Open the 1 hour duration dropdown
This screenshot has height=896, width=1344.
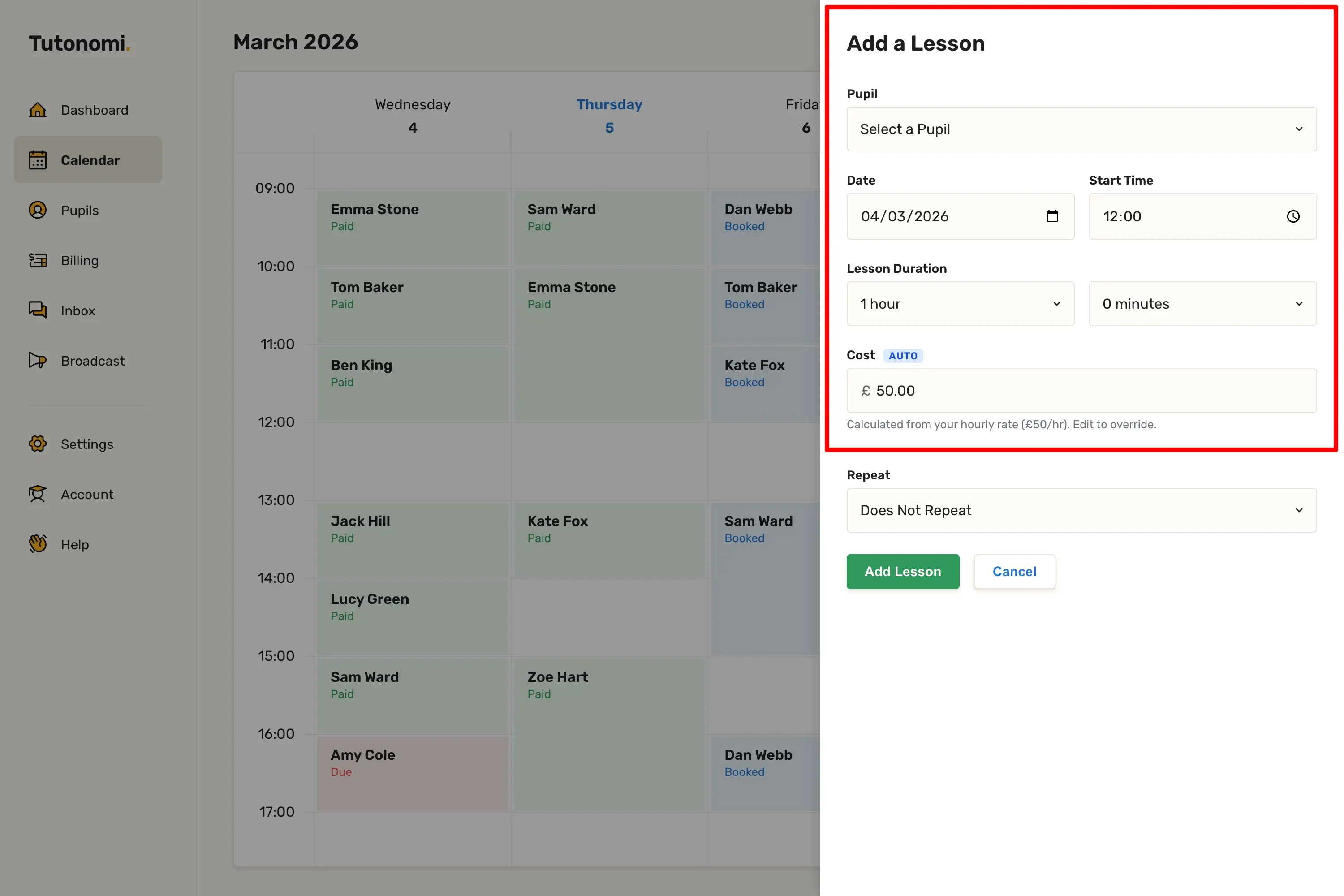point(960,304)
